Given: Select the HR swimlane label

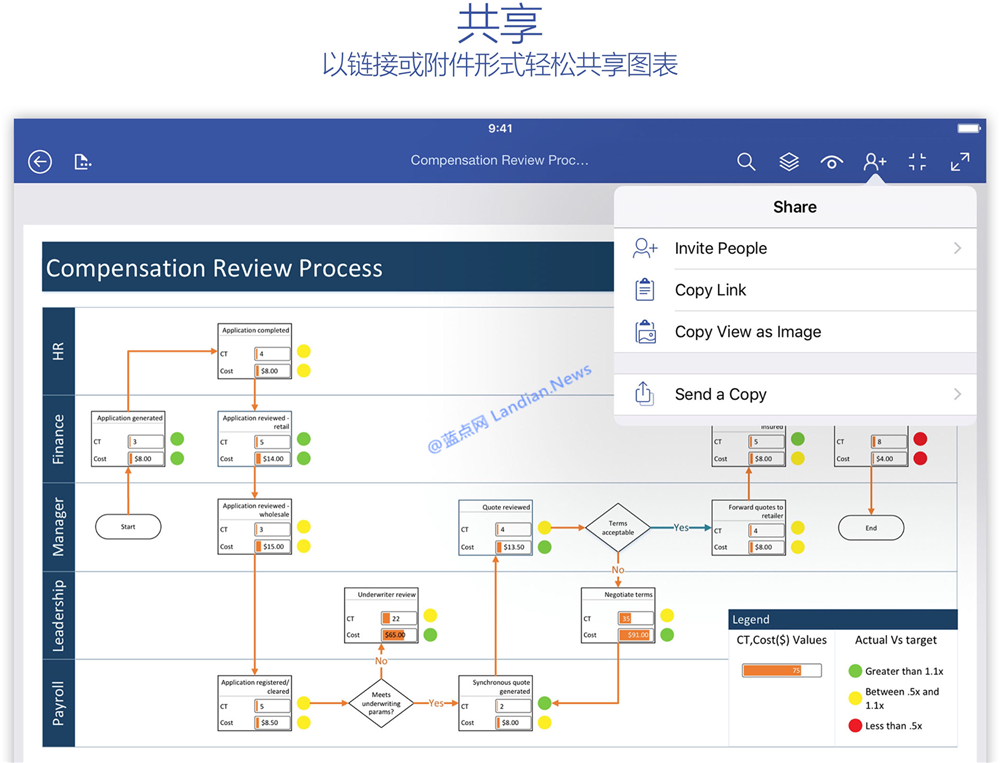Looking at the screenshot, I should [x=57, y=350].
